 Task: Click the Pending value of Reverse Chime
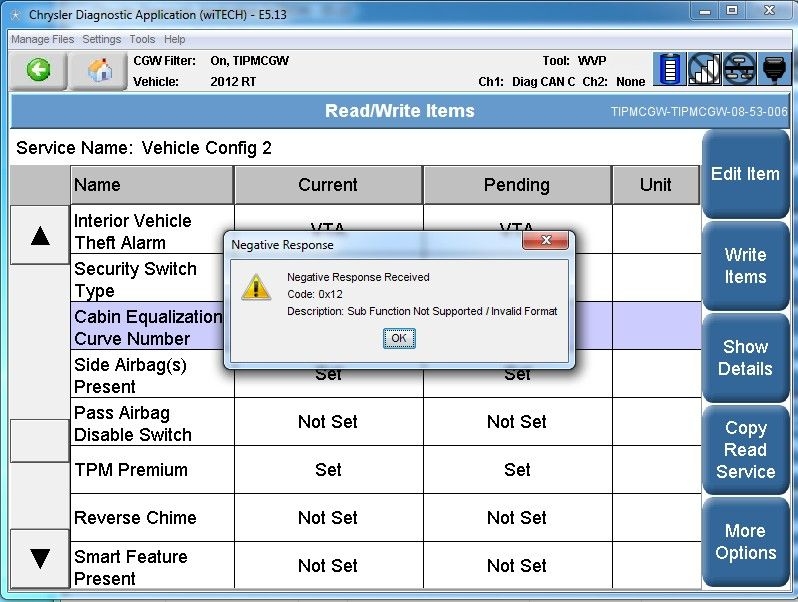coord(517,518)
